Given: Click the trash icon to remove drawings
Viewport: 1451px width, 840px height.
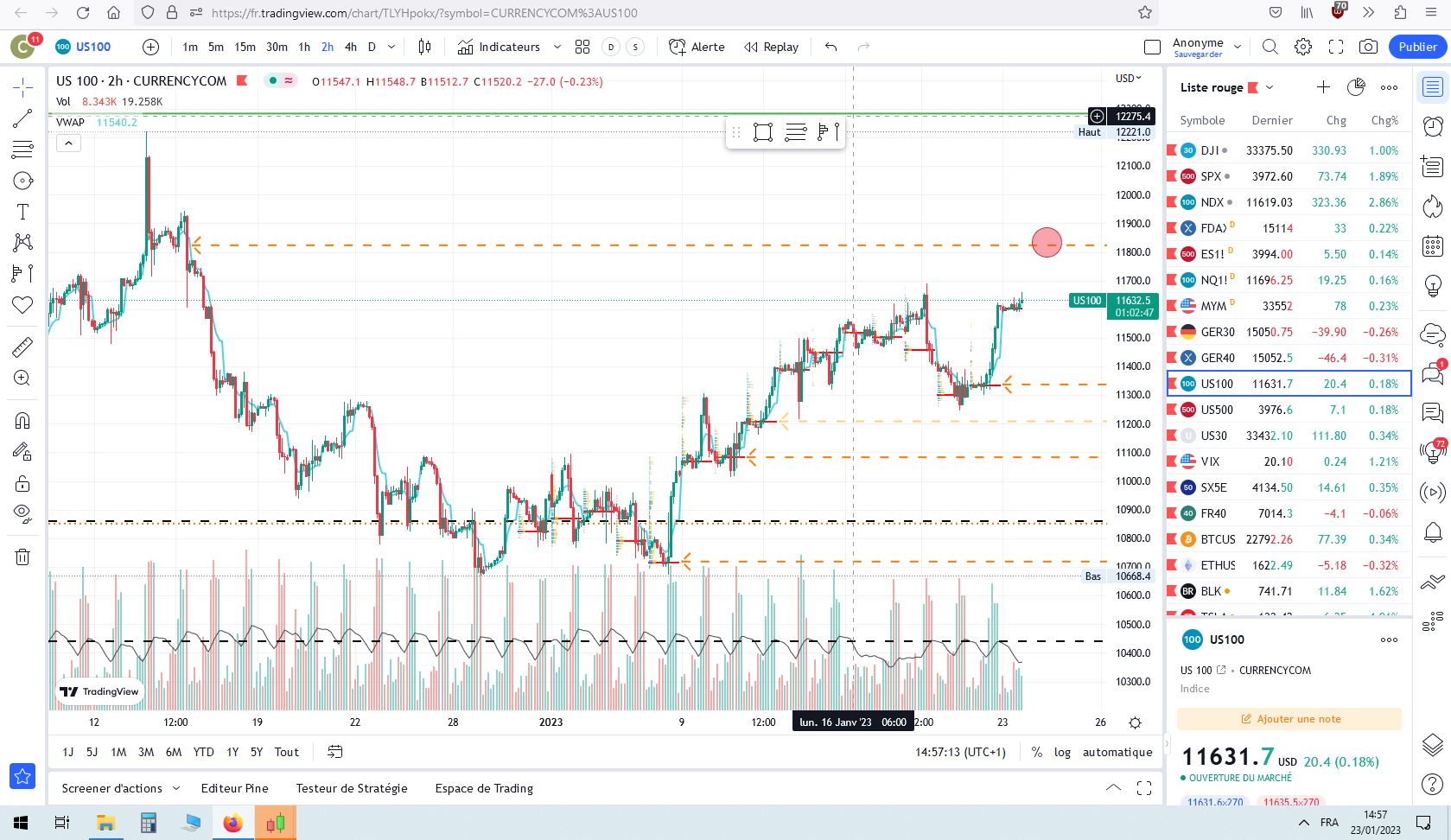Looking at the screenshot, I should tap(22, 557).
